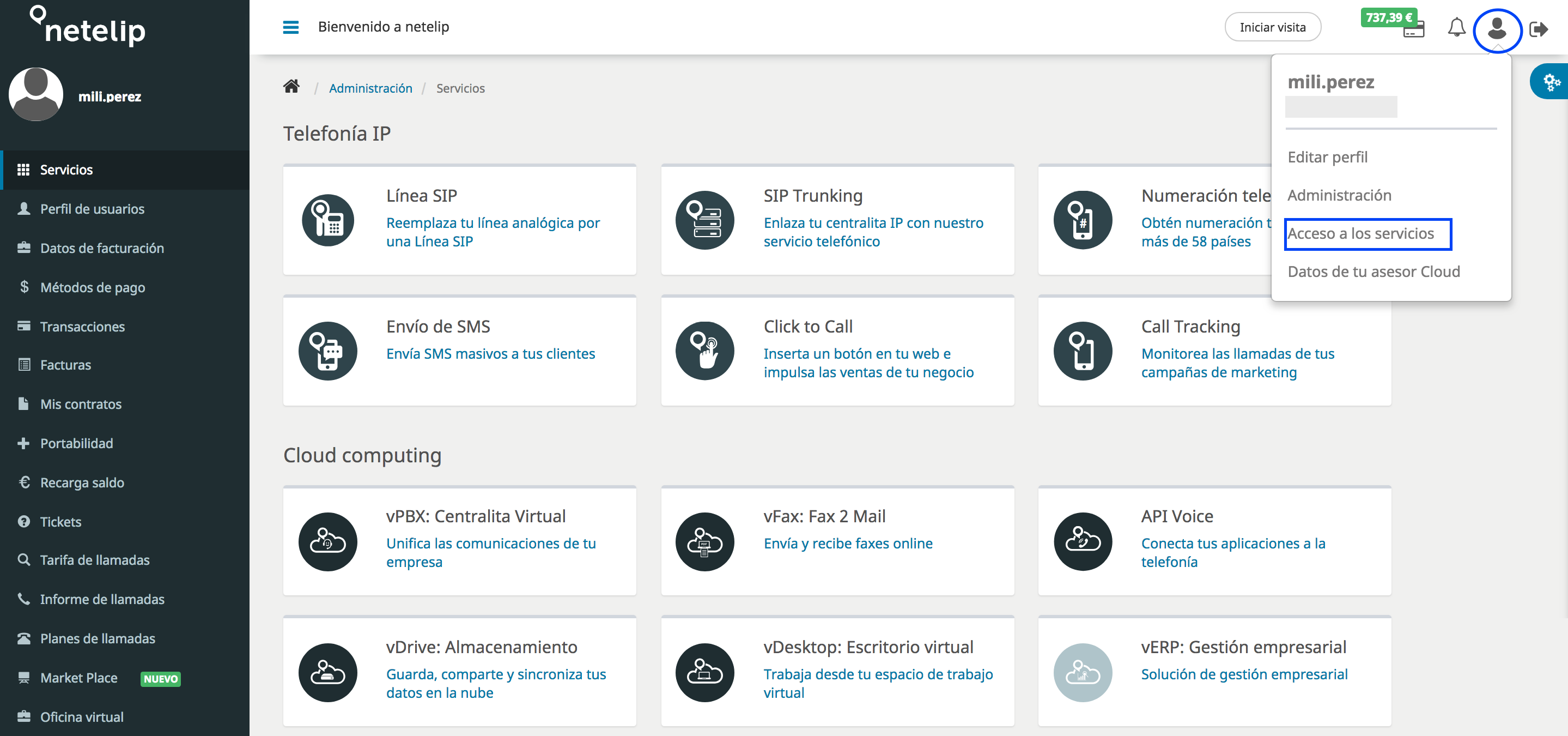Select Portabilidad in the sidebar

(x=125, y=443)
